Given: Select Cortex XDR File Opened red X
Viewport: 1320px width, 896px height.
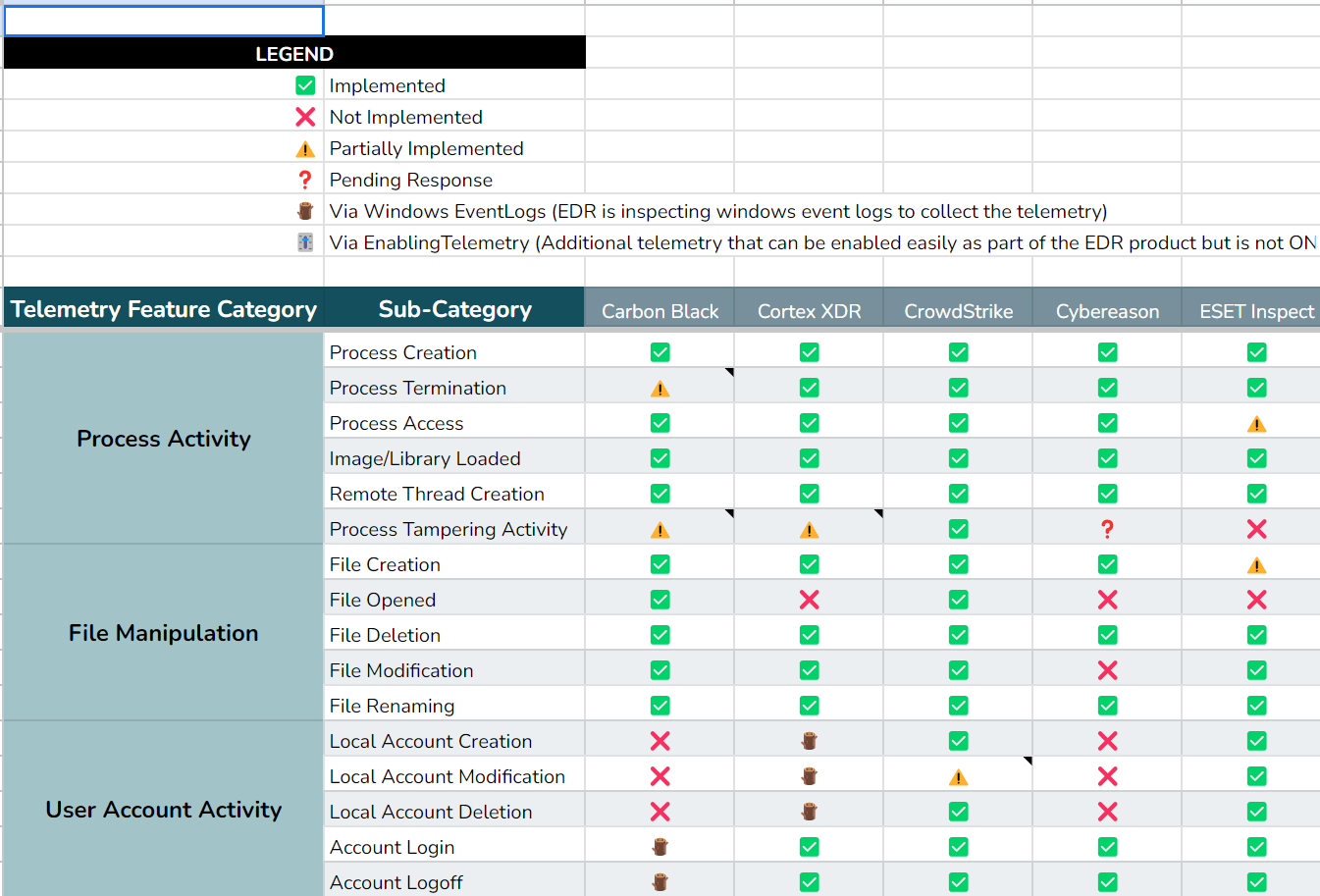Looking at the screenshot, I should pyautogui.click(x=810, y=600).
